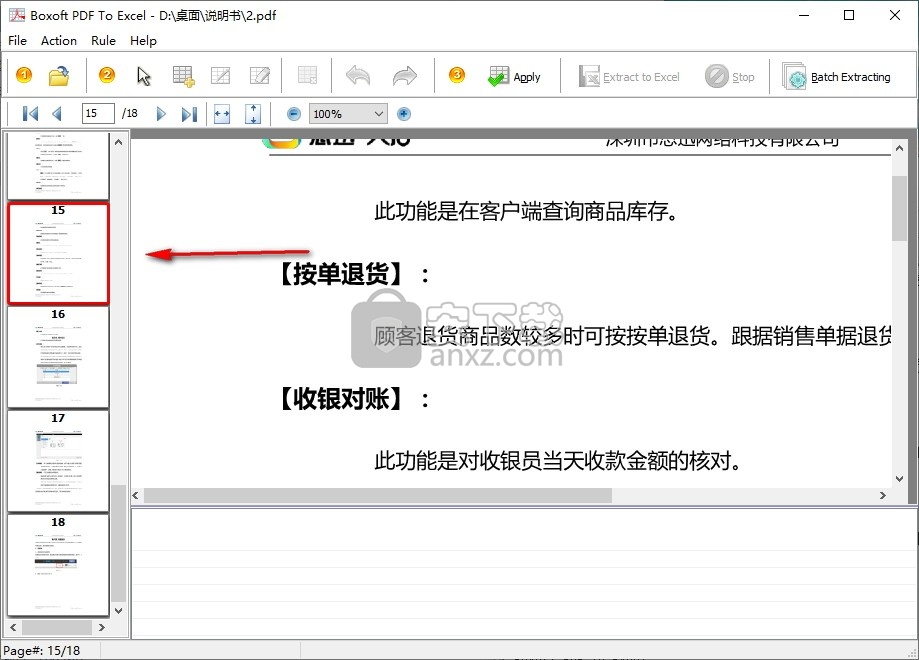Go to the first page
Image resolution: width=919 pixels, height=660 pixels.
tap(30, 114)
